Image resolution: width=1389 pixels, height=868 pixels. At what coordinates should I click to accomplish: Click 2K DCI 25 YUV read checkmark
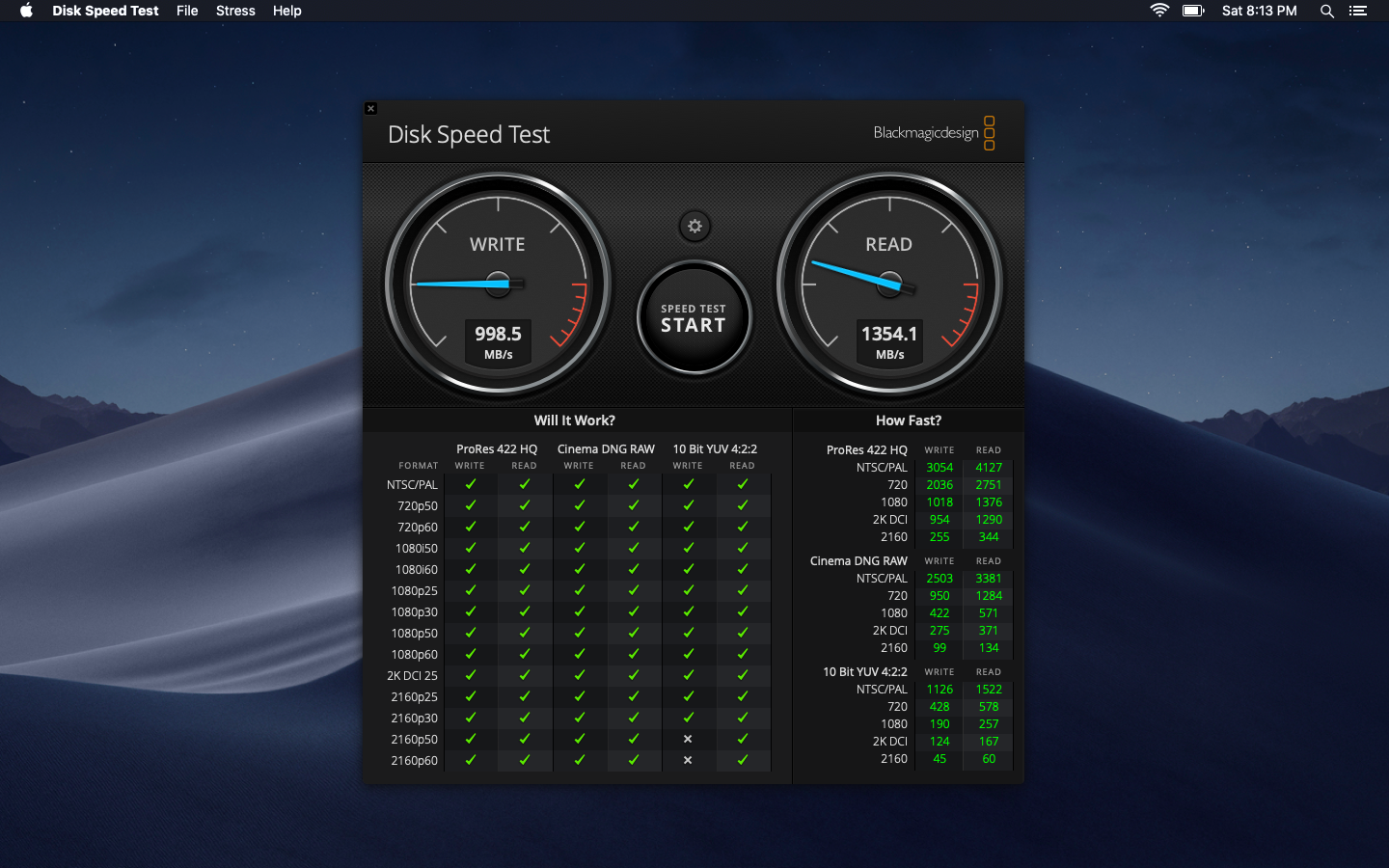click(743, 675)
